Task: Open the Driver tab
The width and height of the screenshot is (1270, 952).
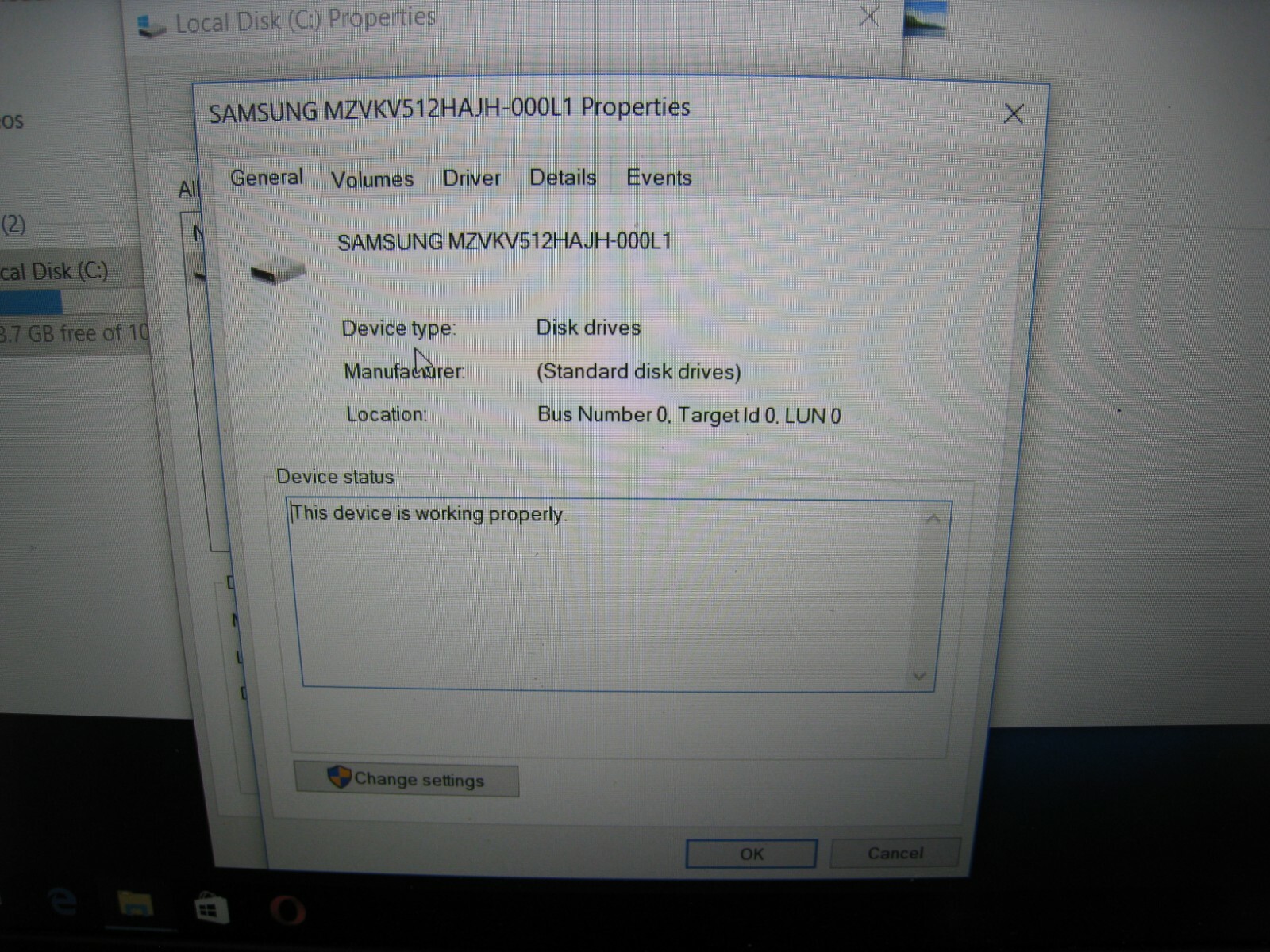Action: point(471,178)
